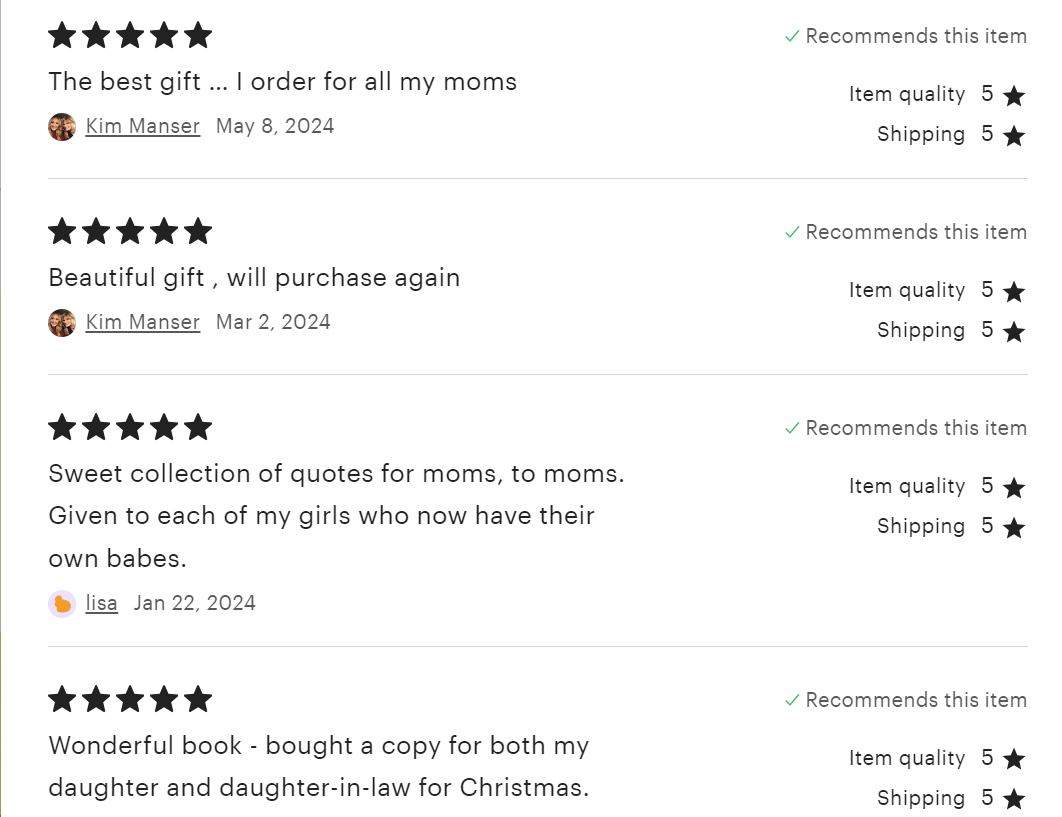Click Kim Manser's avatar on May 8 review
Viewport: 1062px width, 817px height.
pyautogui.click(x=62, y=127)
